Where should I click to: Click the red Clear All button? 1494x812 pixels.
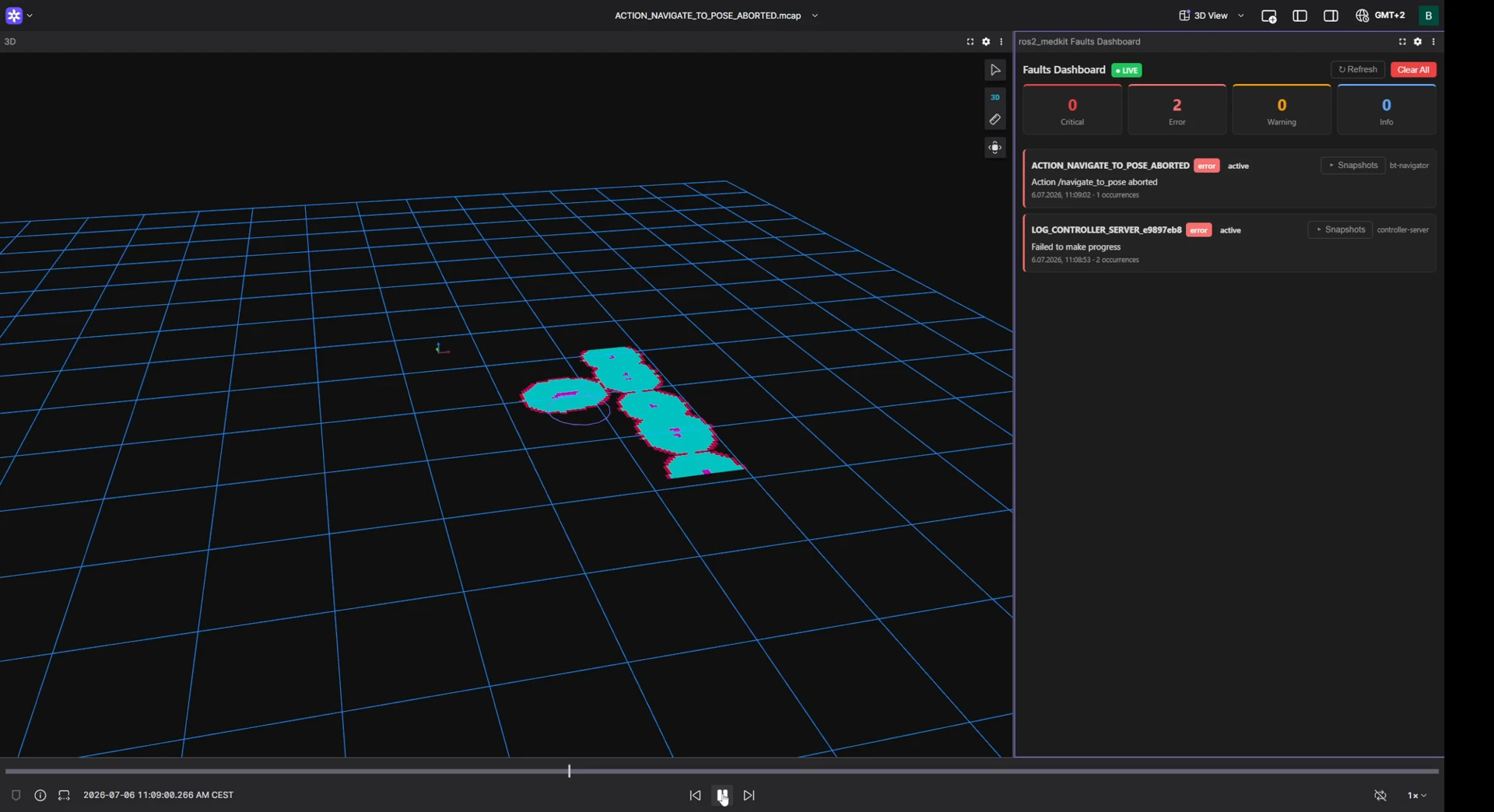[1413, 70]
